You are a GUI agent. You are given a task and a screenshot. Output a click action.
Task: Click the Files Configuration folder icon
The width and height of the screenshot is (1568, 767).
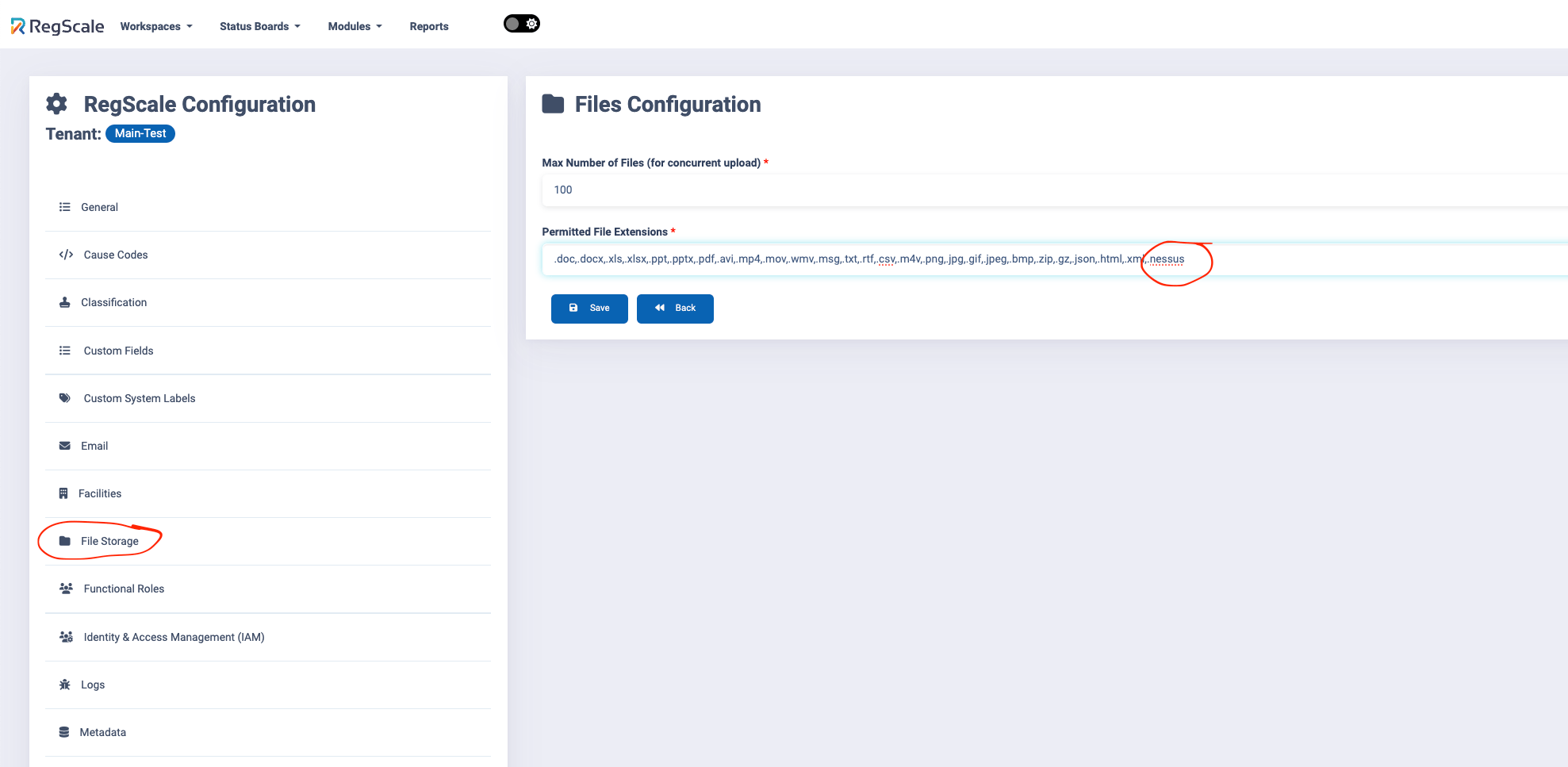(553, 104)
